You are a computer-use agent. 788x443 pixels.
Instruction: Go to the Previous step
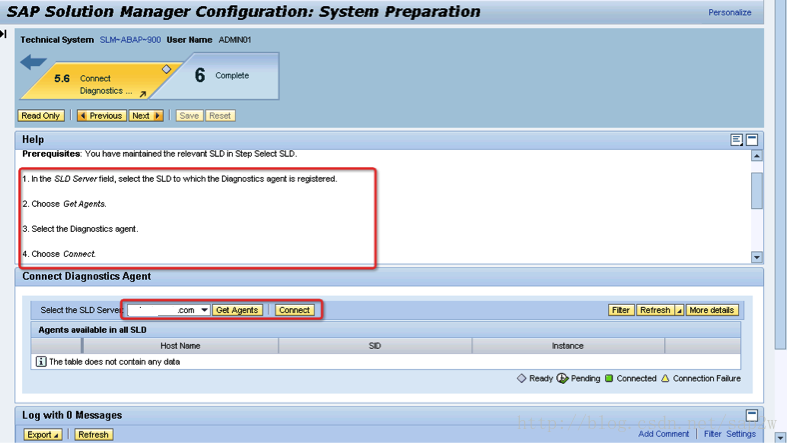tap(102, 116)
